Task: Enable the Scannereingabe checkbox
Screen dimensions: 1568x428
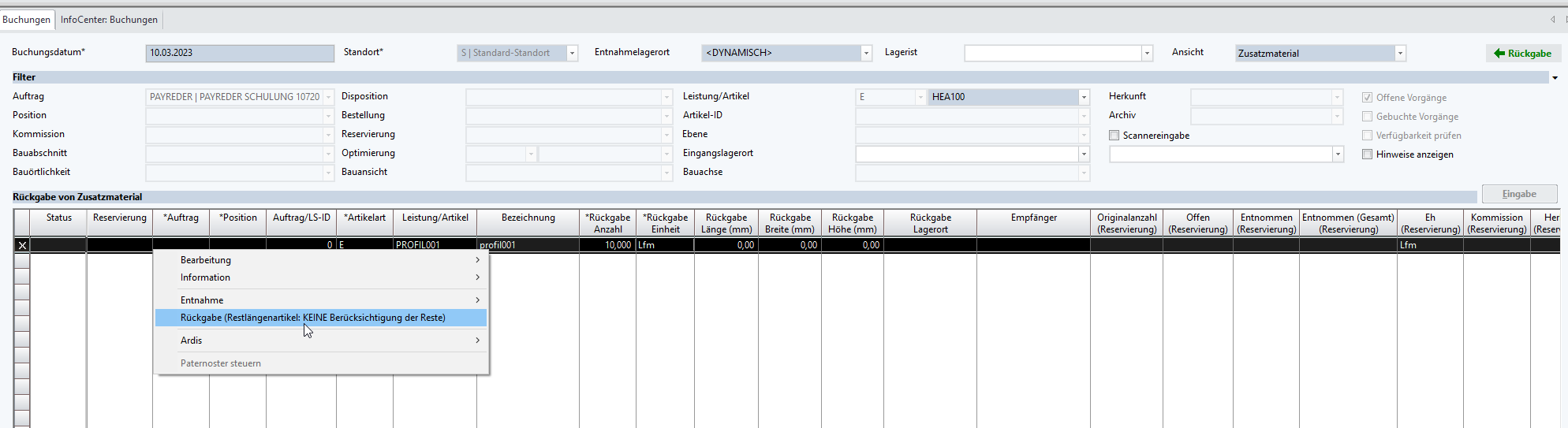Action: [1114, 136]
